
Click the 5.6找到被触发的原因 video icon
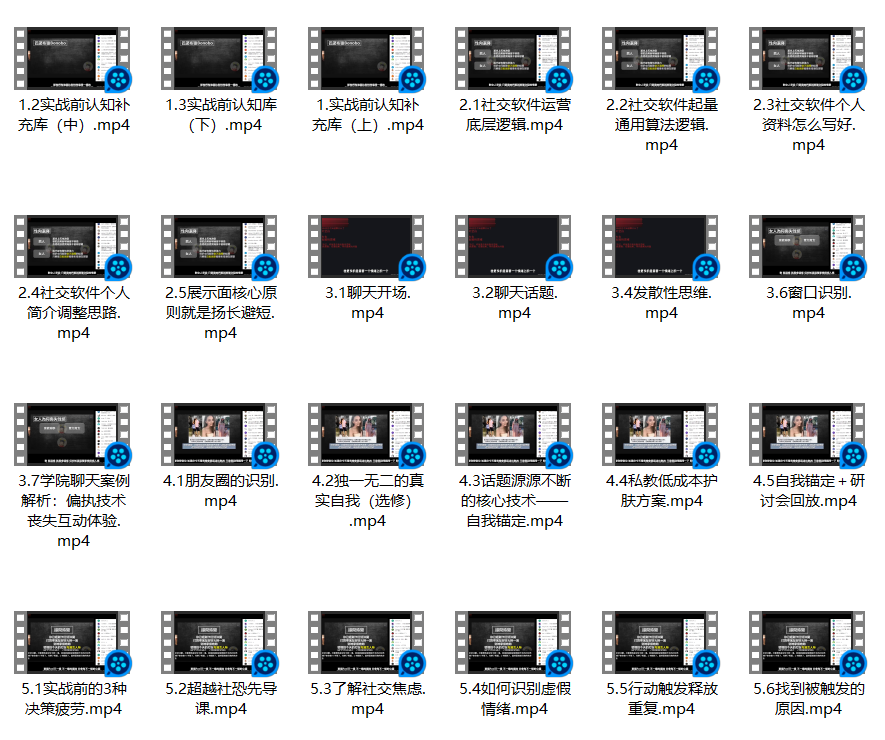pyautogui.click(x=808, y=645)
